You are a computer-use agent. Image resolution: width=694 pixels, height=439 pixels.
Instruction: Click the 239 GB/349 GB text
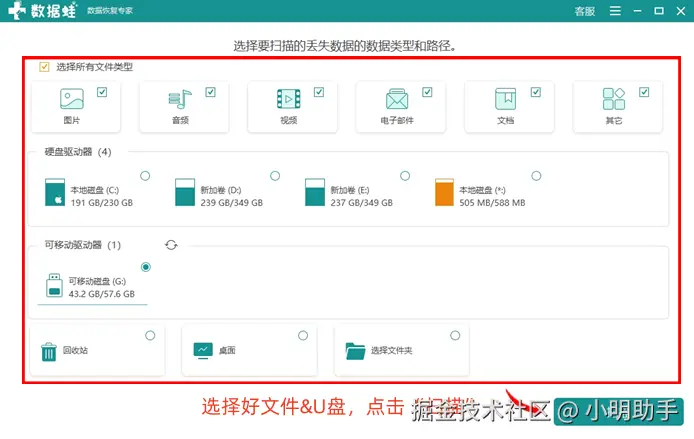(231, 203)
